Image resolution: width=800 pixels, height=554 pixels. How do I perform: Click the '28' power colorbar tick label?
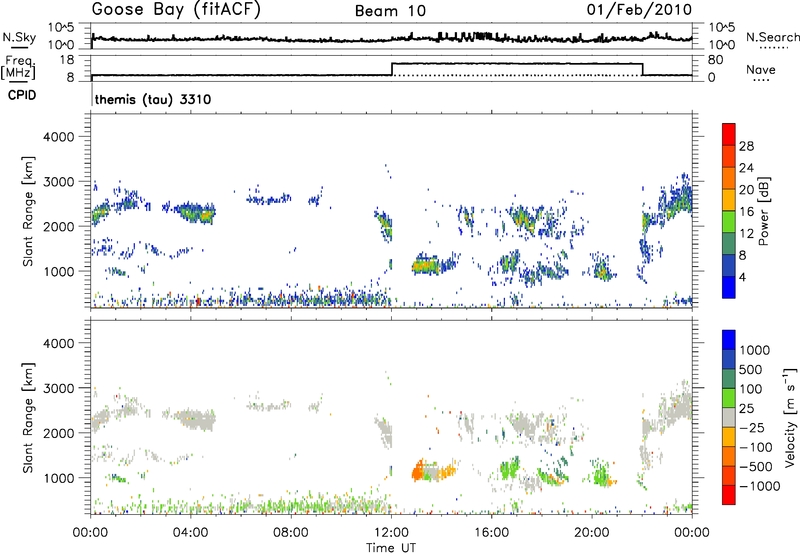pos(746,146)
